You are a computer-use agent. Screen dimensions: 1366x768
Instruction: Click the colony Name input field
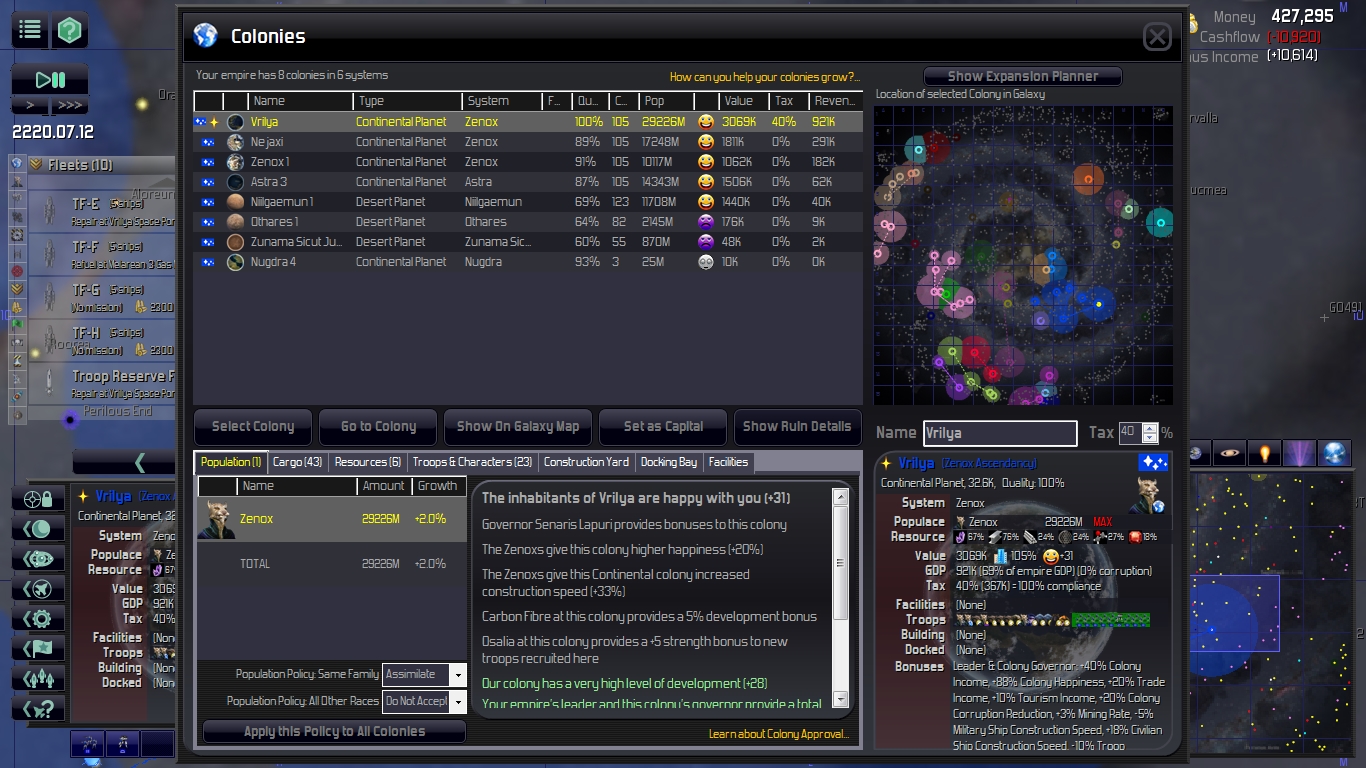[x=1000, y=433]
